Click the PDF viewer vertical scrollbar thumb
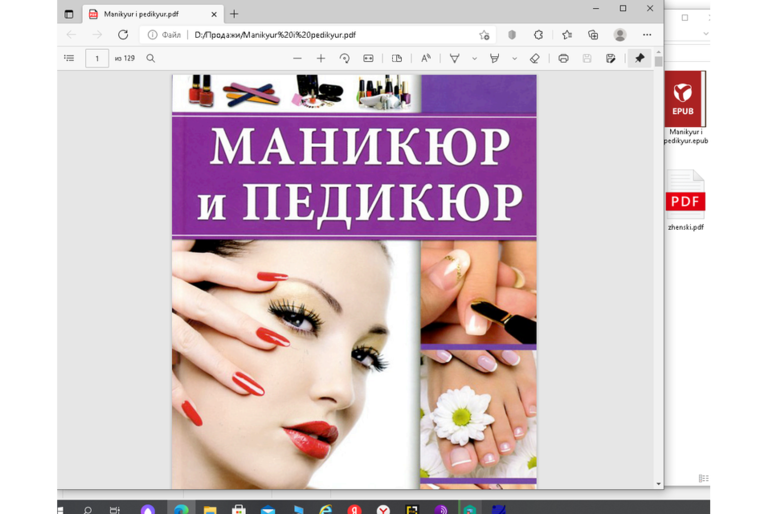 point(659,61)
